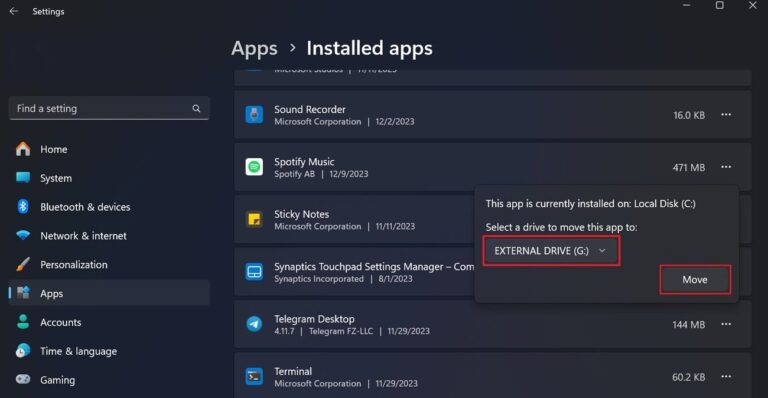Click the Bluetooth icon in sidebar
Image resolution: width=768 pixels, height=398 pixels.
pyautogui.click(x=23, y=207)
